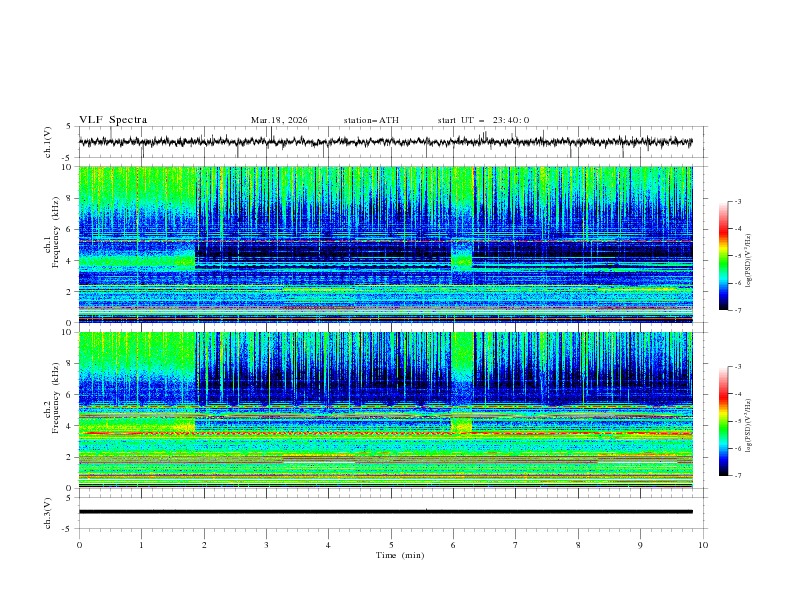Screen dimensions: 792x612
Task: Click the ch.2 colorbar "log(PSD)(V²/Hz)" label
Action: point(749,426)
